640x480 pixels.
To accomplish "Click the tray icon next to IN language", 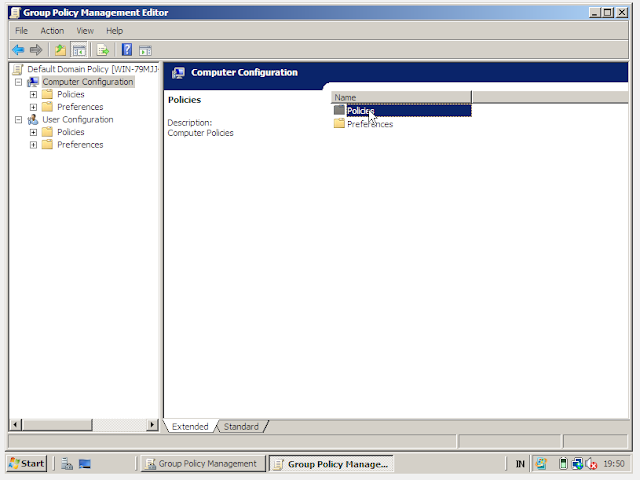I will pos(541,464).
